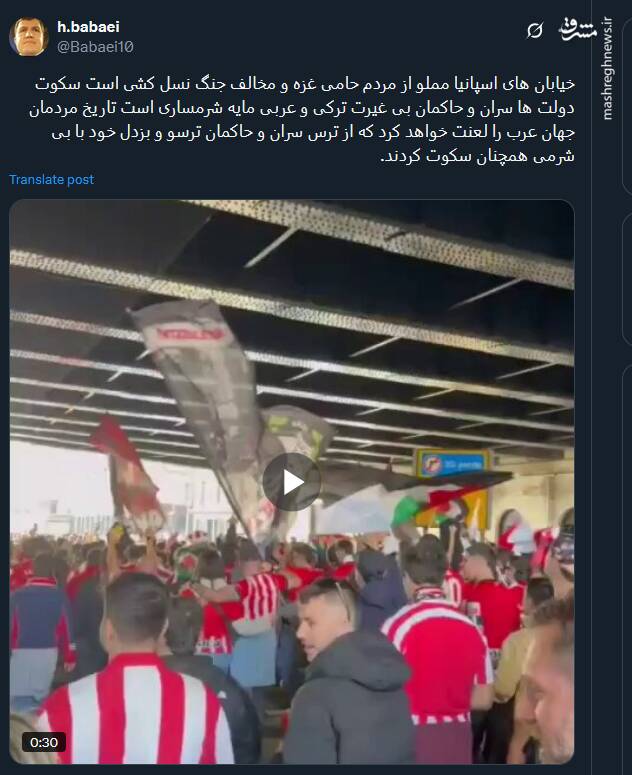Open h.babaei's profile avatar picture

(29, 37)
